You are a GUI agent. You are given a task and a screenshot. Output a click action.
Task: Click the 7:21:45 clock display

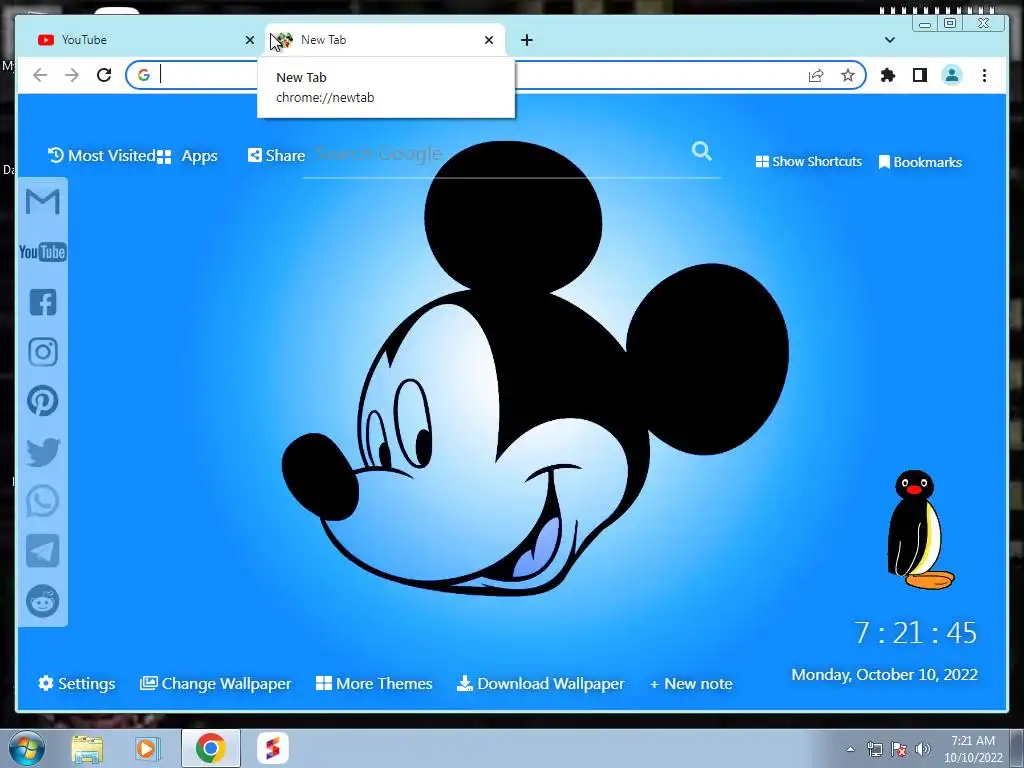click(916, 633)
